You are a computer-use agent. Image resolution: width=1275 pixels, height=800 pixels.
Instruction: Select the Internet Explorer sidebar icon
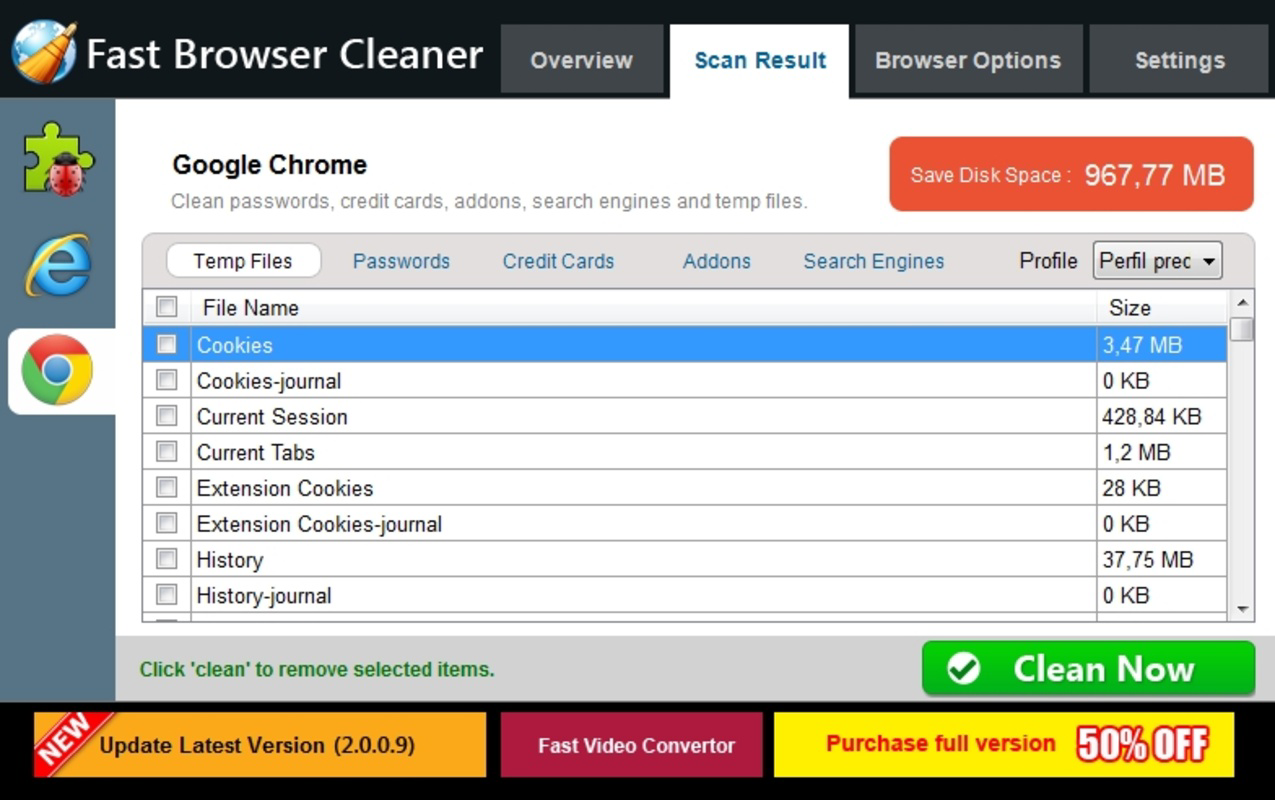(x=58, y=265)
